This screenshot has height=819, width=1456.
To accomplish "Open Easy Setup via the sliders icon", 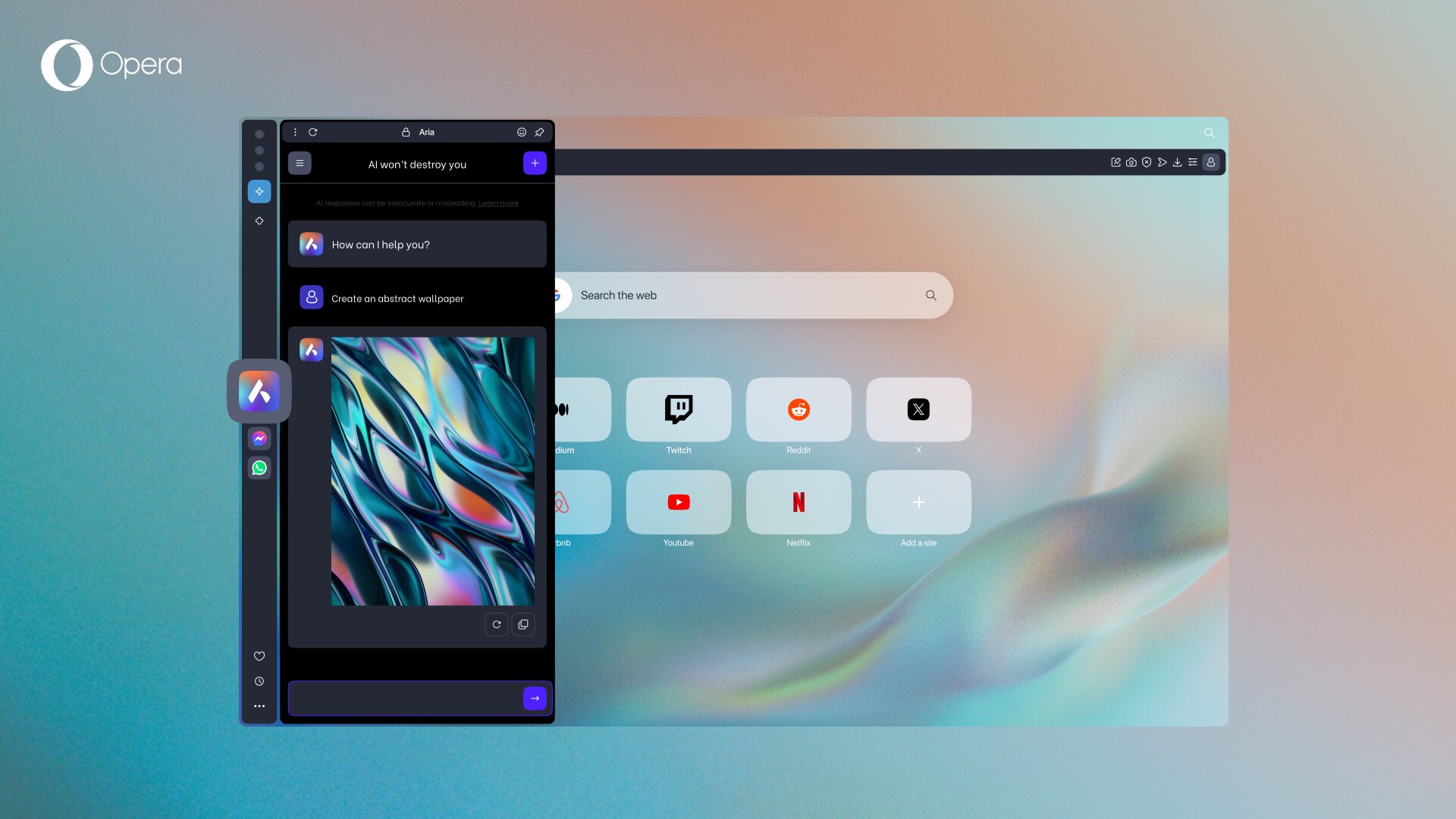I will tap(1192, 162).
